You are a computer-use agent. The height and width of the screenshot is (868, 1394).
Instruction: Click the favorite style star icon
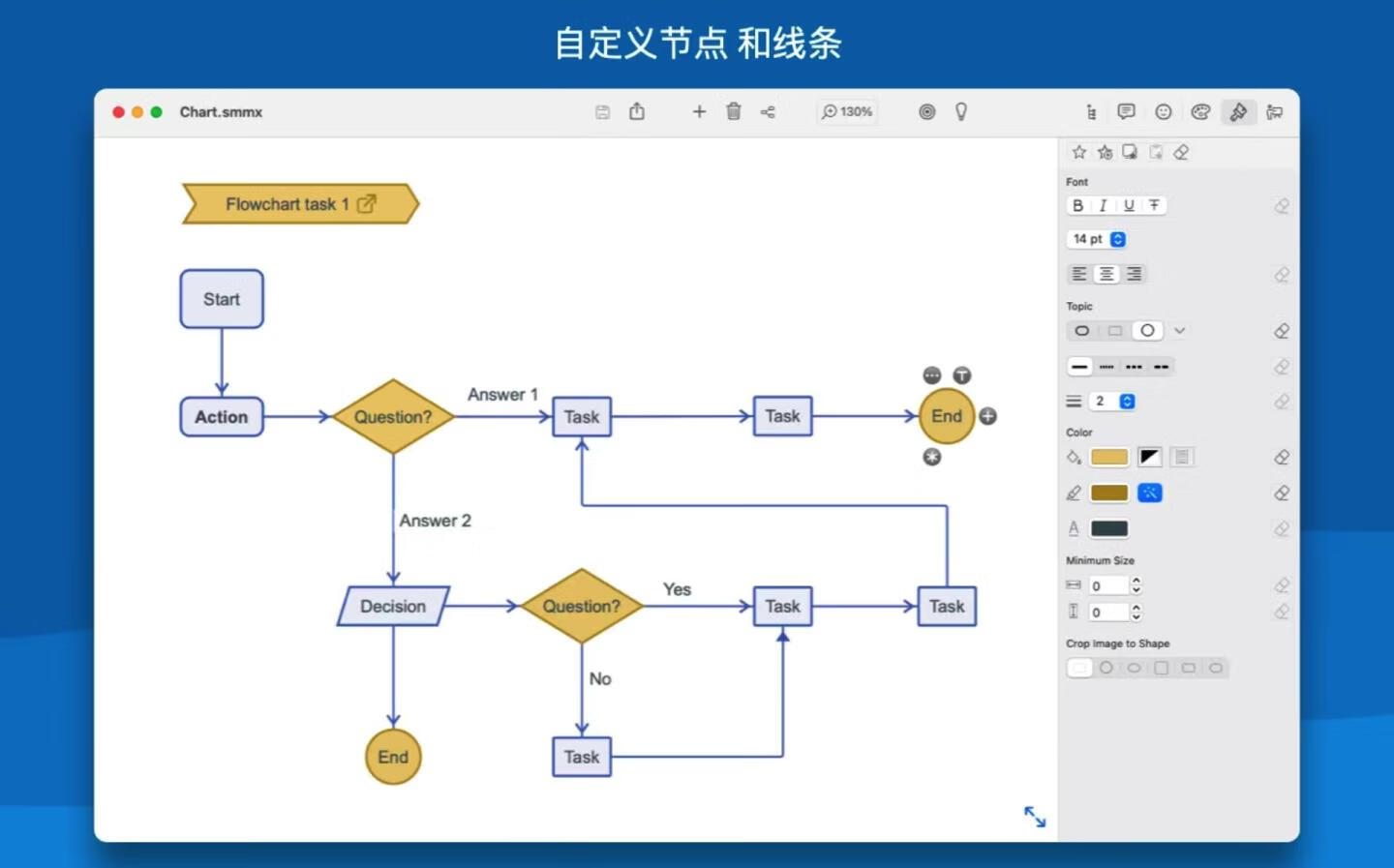click(x=1079, y=152)
